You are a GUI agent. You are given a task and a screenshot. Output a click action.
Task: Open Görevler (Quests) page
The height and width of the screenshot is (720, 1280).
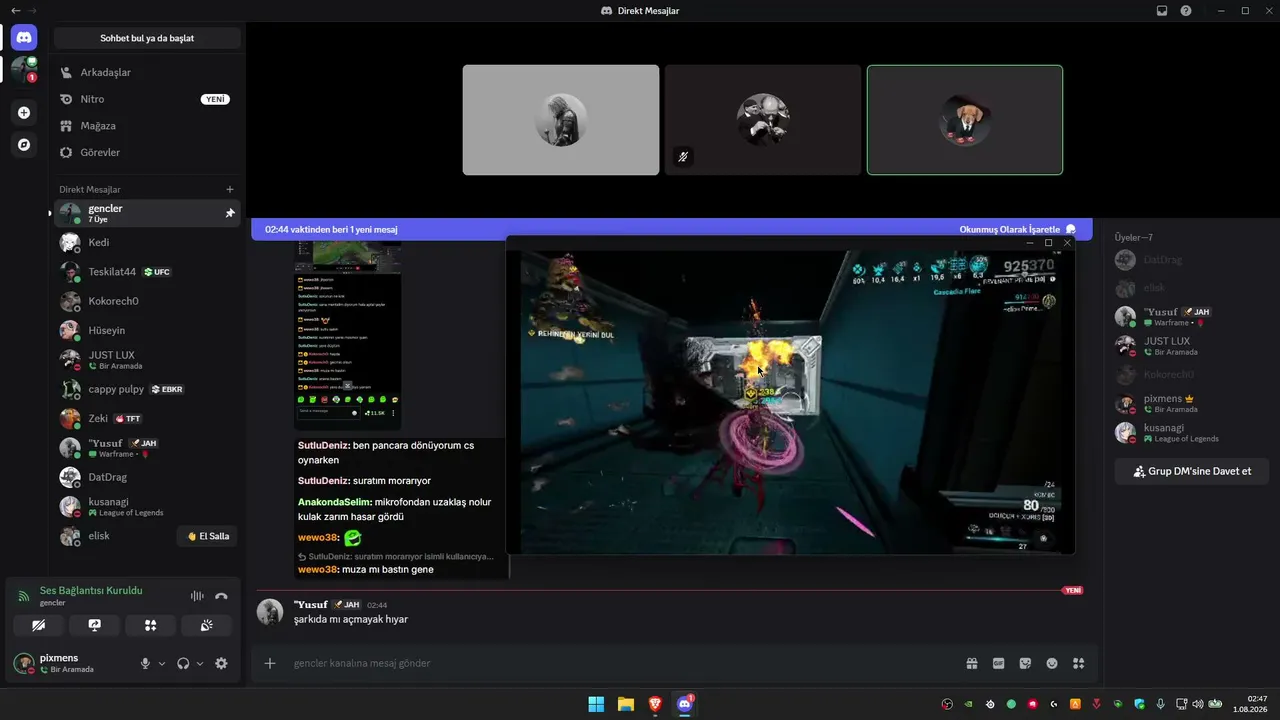147,152
